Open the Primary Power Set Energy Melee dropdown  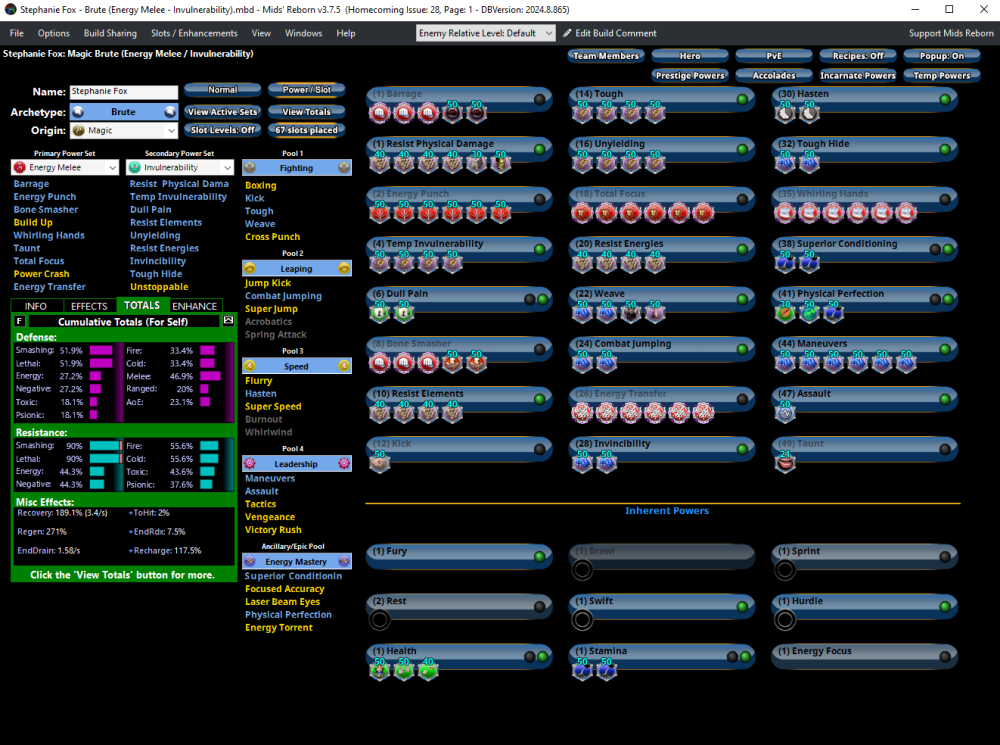pyautogui.click(x=65, y=168)
